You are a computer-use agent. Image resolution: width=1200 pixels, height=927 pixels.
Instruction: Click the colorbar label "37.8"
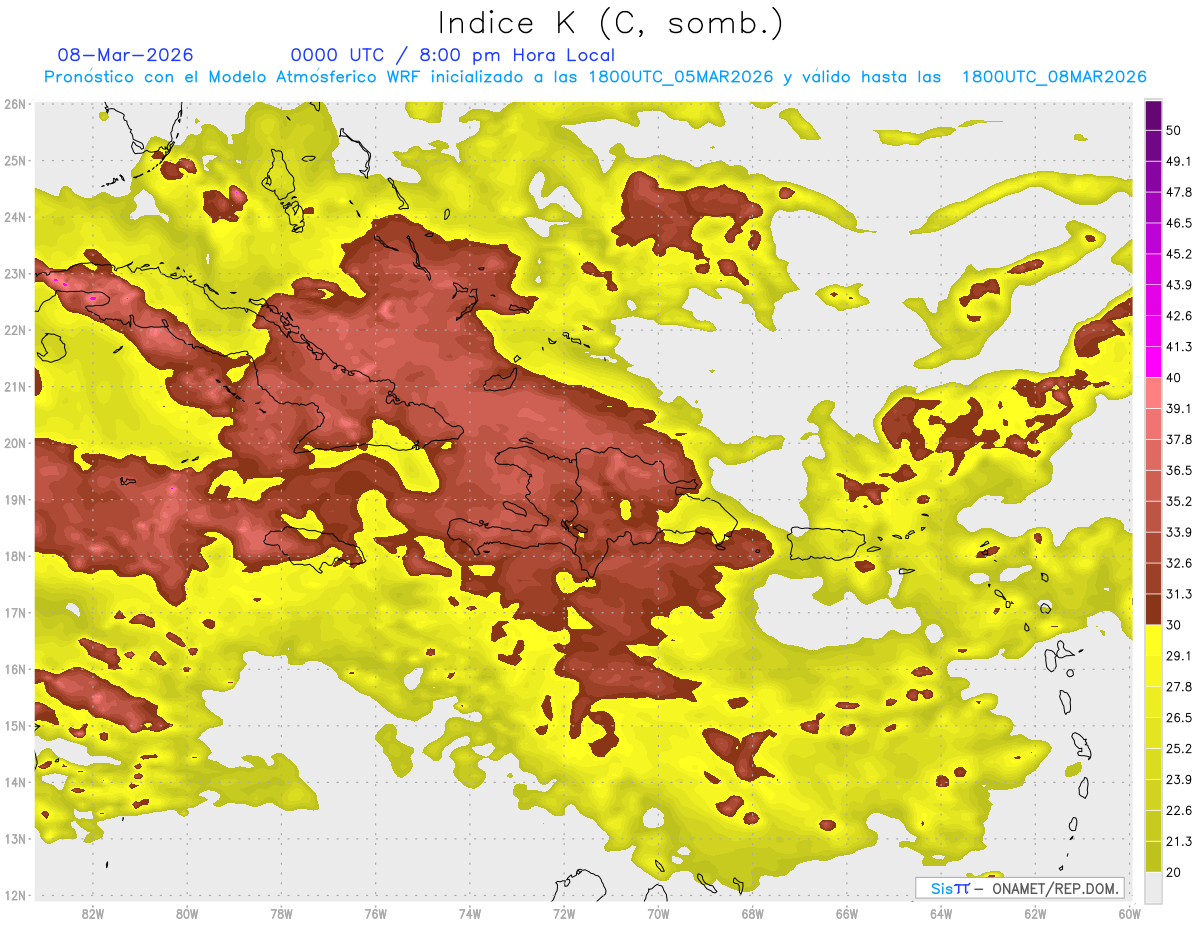point(1179,439)
